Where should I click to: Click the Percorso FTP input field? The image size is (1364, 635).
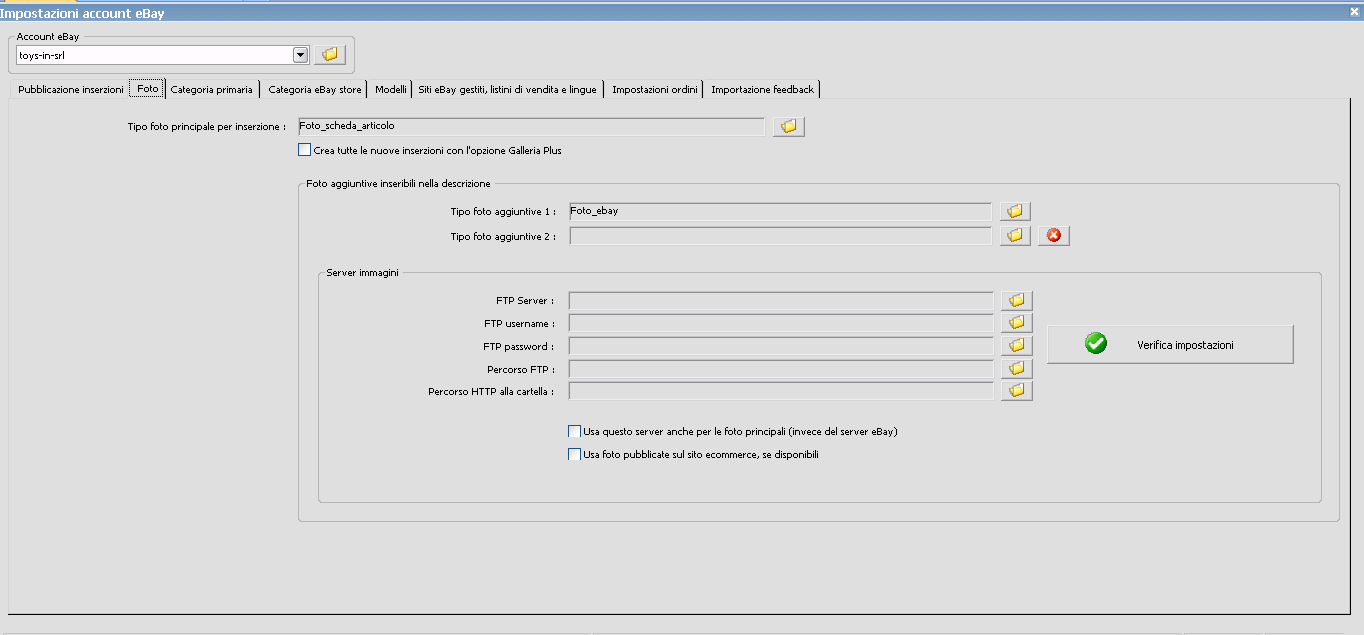click(x=781, y=369)
